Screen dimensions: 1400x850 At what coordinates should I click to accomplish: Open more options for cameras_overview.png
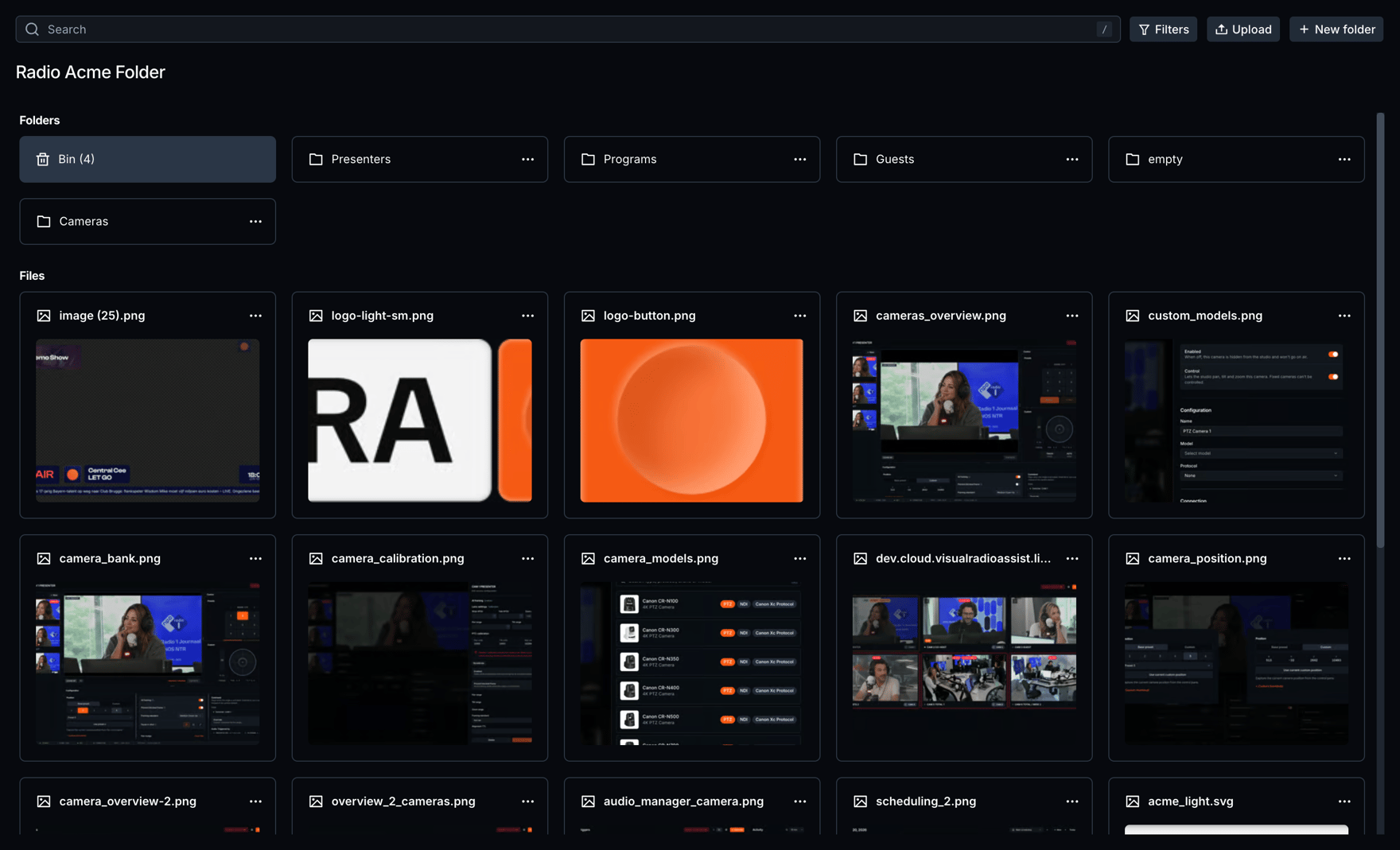tap(1071, 316)
